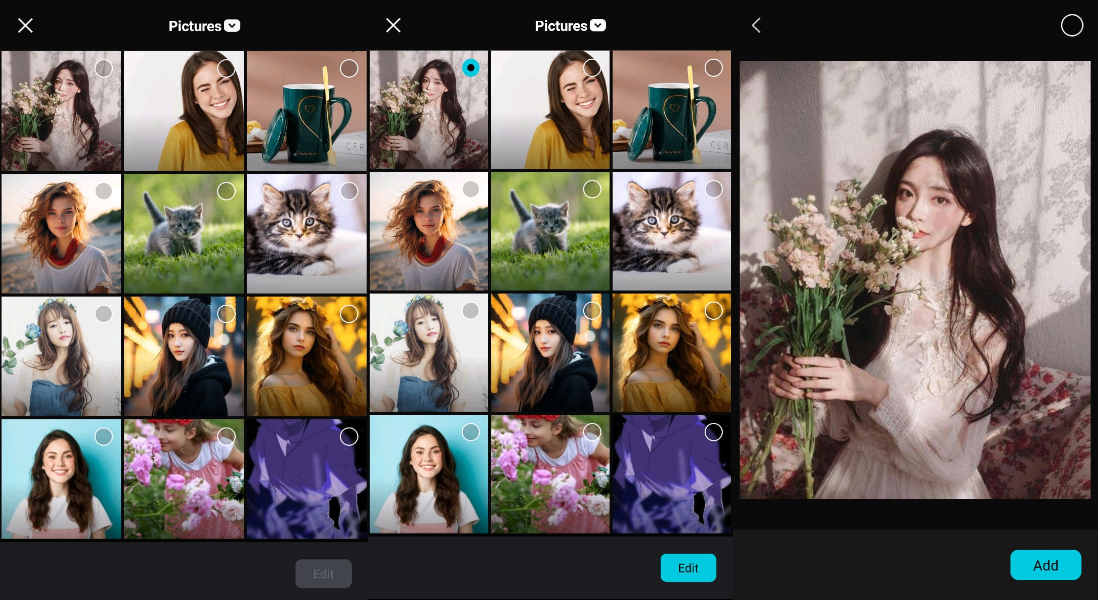Viewport: 1100px width, 600px height.
Task: Select tabby kitten close-up circle, first panel
Action: tap(349, 191)
